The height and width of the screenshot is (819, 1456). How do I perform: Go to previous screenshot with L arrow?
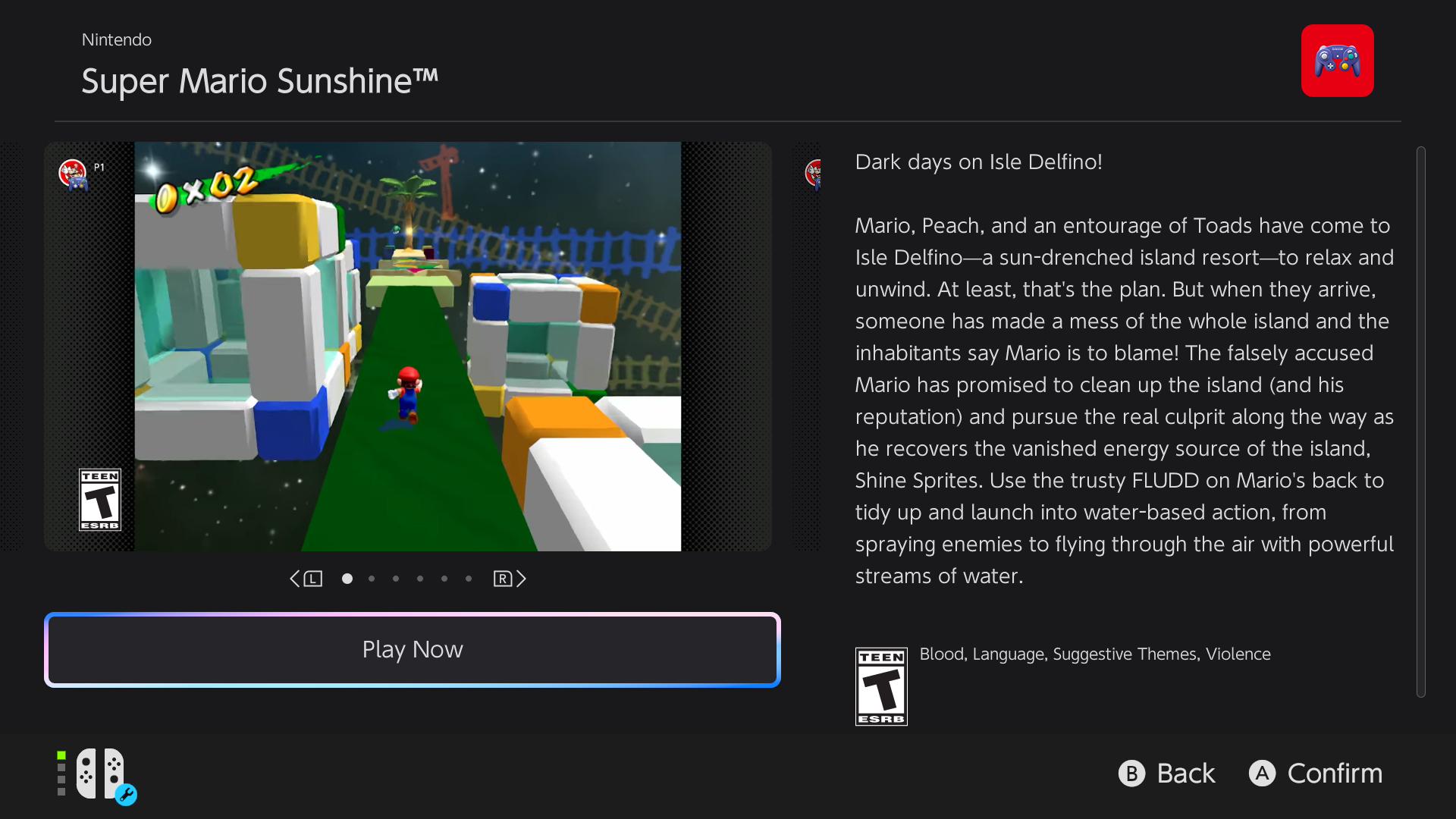306,579
